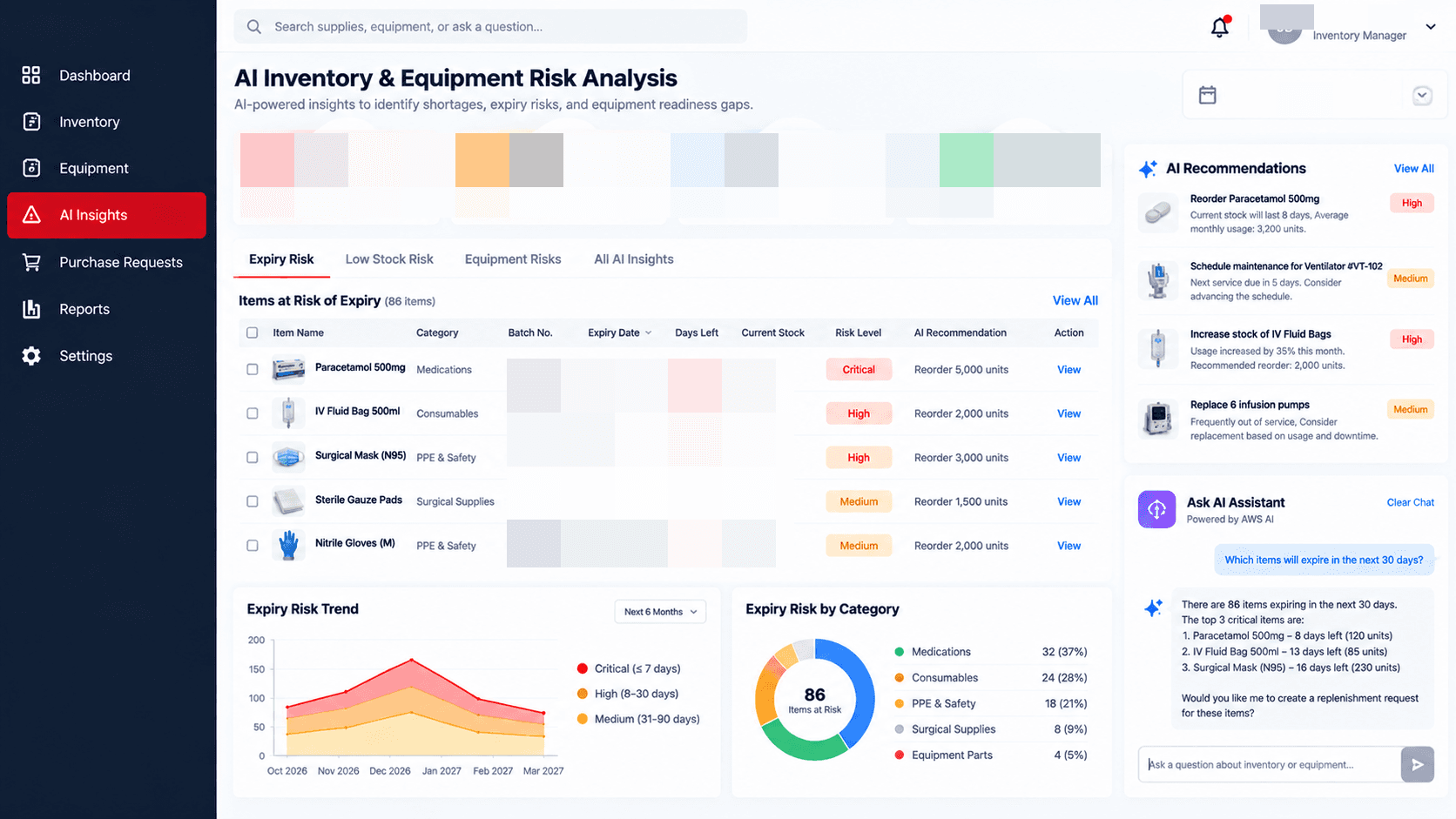View the Sterile Gauze Pads row details
1456x819 pixels.
click(1068, 502)
